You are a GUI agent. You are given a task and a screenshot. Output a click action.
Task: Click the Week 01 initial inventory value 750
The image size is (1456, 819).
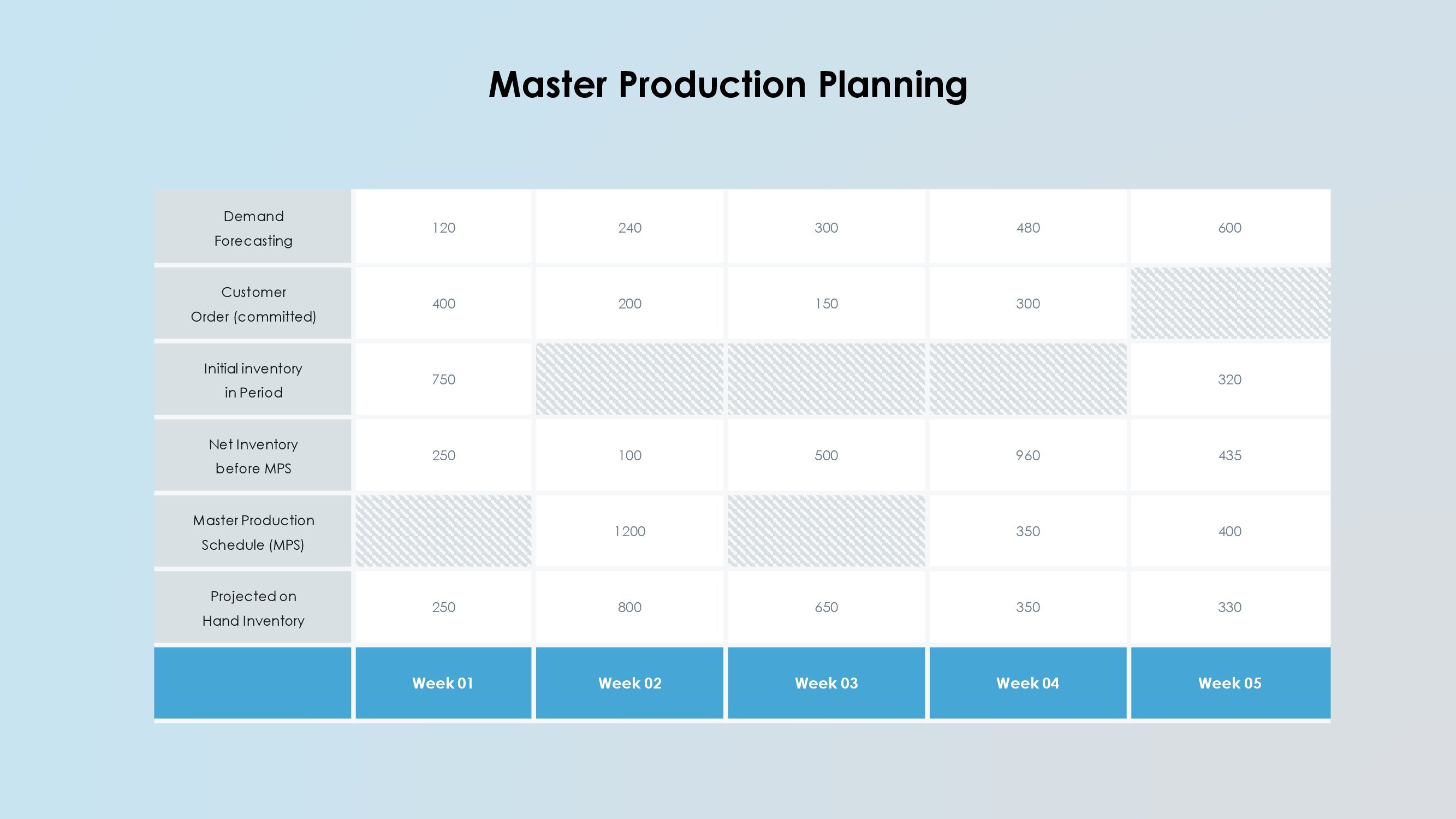(443, 379)
